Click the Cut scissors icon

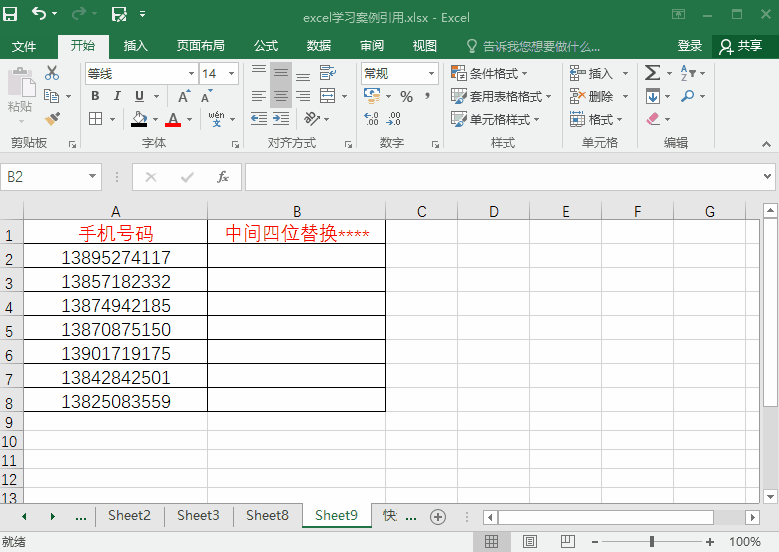(x=52, y=73)
